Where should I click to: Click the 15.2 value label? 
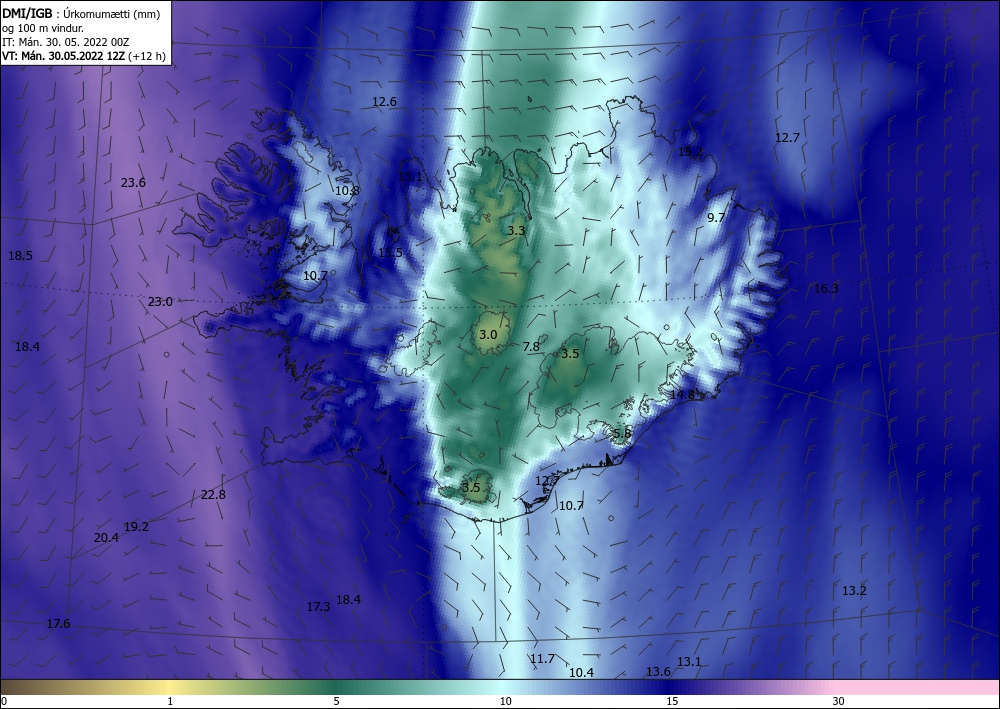click(x=690, y=152)
